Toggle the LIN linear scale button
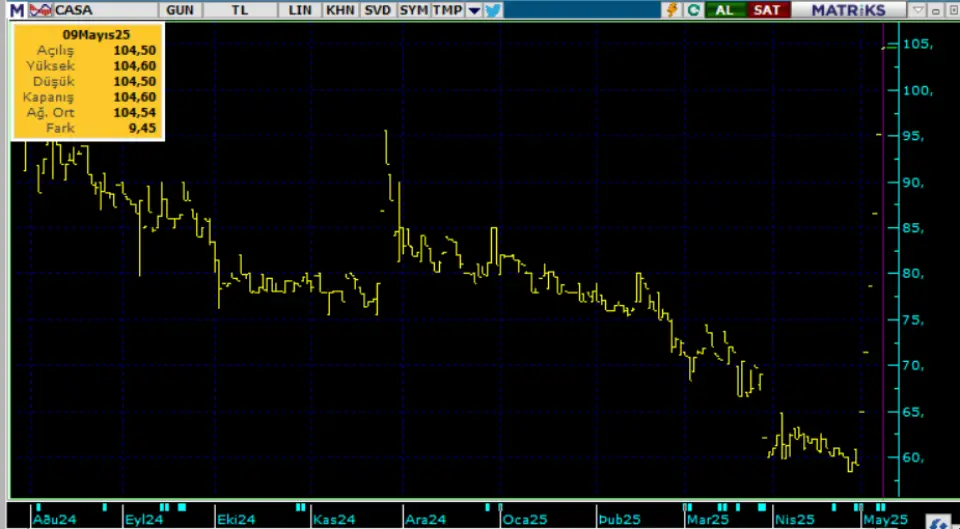The height and width of the screenshot is (529, 960). point(300,10)
